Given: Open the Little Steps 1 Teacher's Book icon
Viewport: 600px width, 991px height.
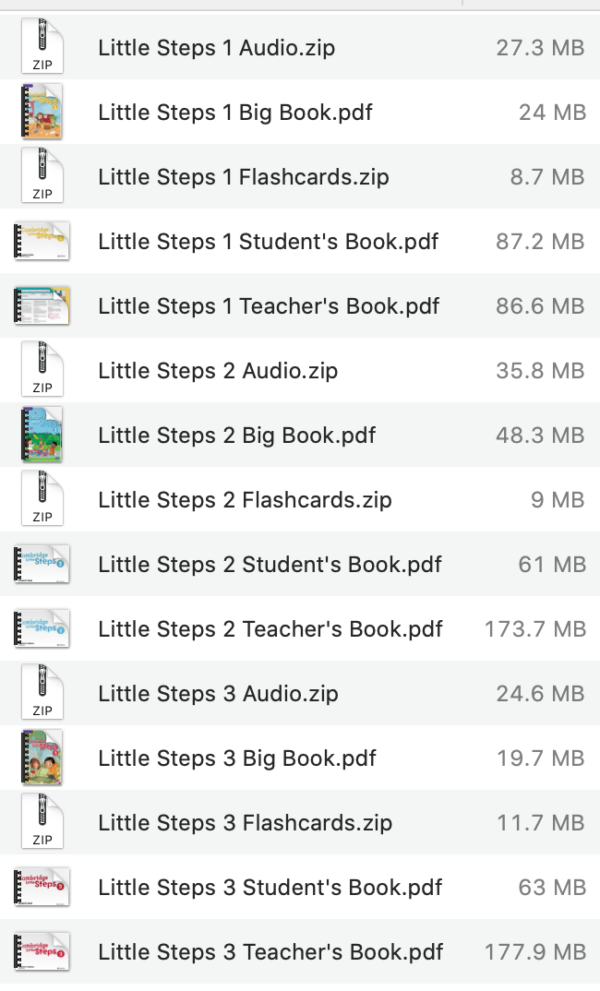Looking at the screenshot, I should click(x=41, y=306).
